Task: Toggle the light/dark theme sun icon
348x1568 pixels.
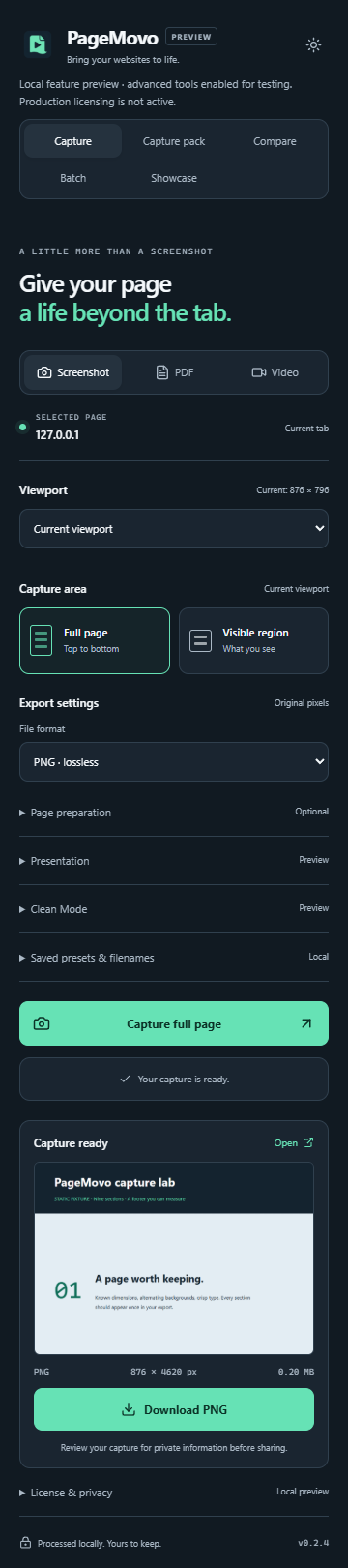Action: [313, 44]
